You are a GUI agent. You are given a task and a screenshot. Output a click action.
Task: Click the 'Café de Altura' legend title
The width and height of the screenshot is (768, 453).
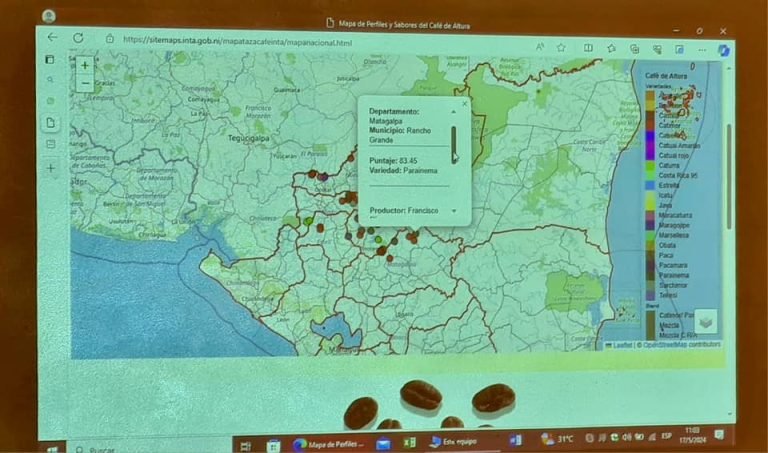pos(666,76)
